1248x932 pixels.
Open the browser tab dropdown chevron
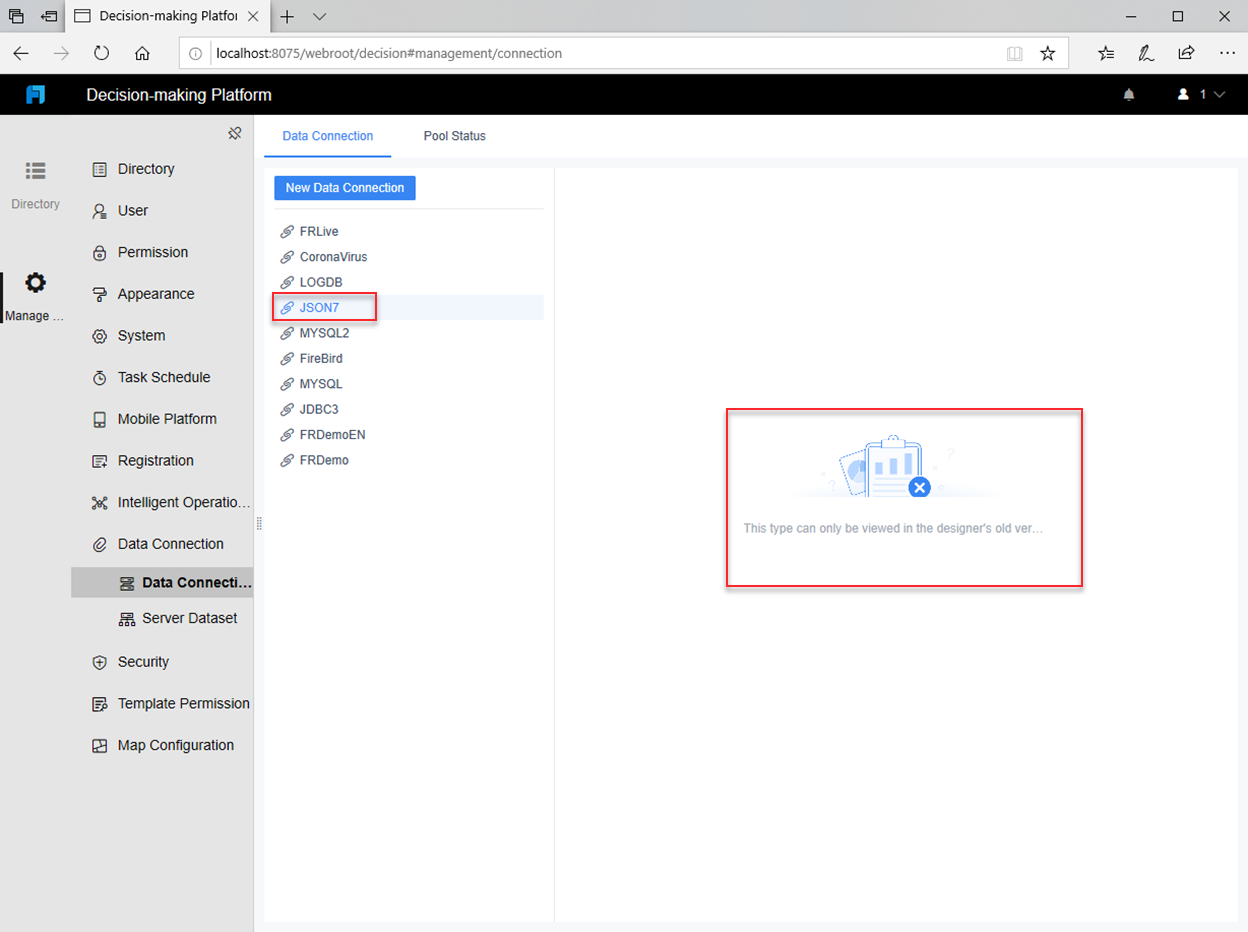point(318,16)
